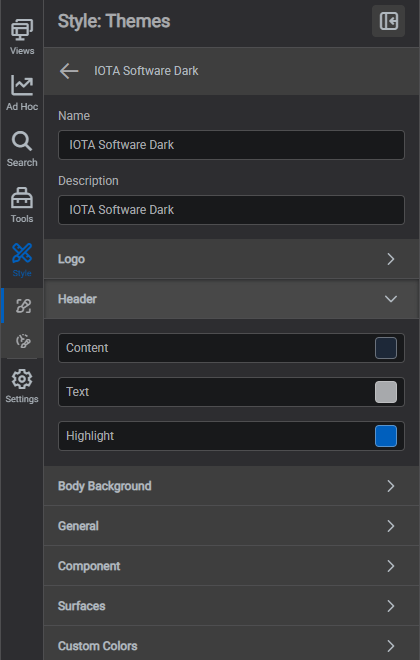Screen dimensions: 420x660
Task: Expand the Logo section
Action: pyautogui.click(x=231, y=259)
